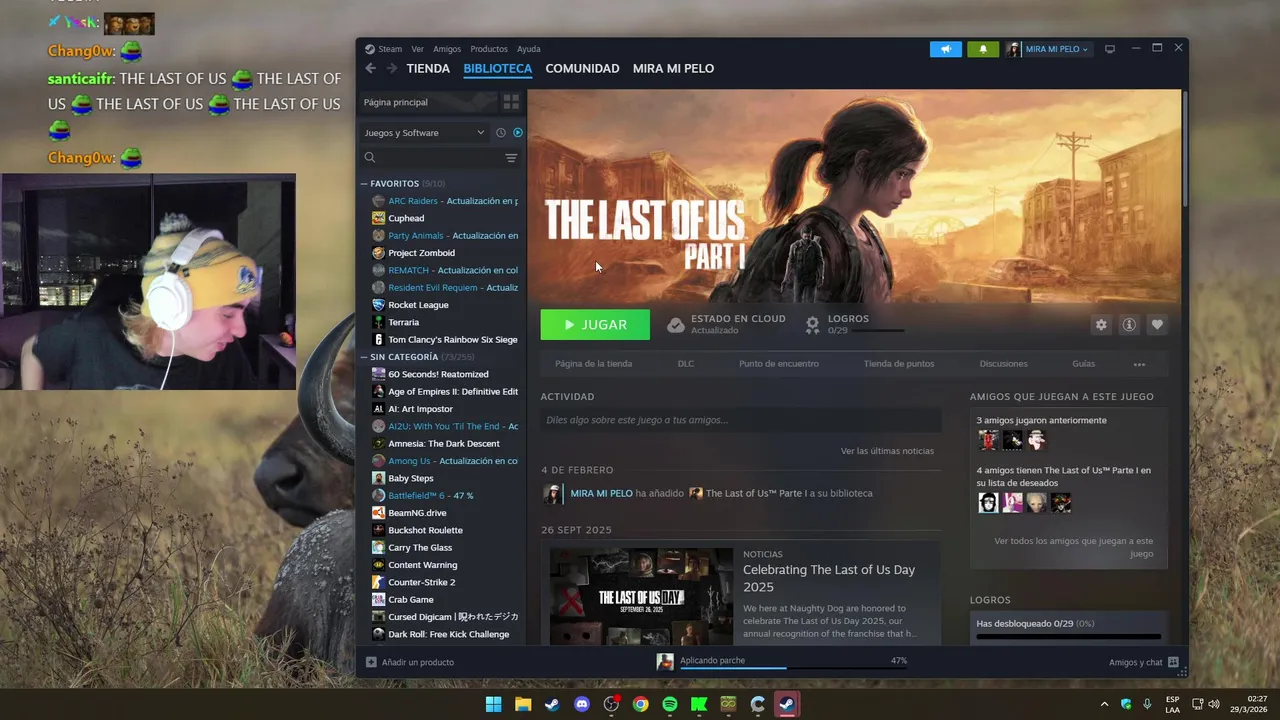Open Discord from the taskbar
The image size is (1280, 720).
click(582, 704)
